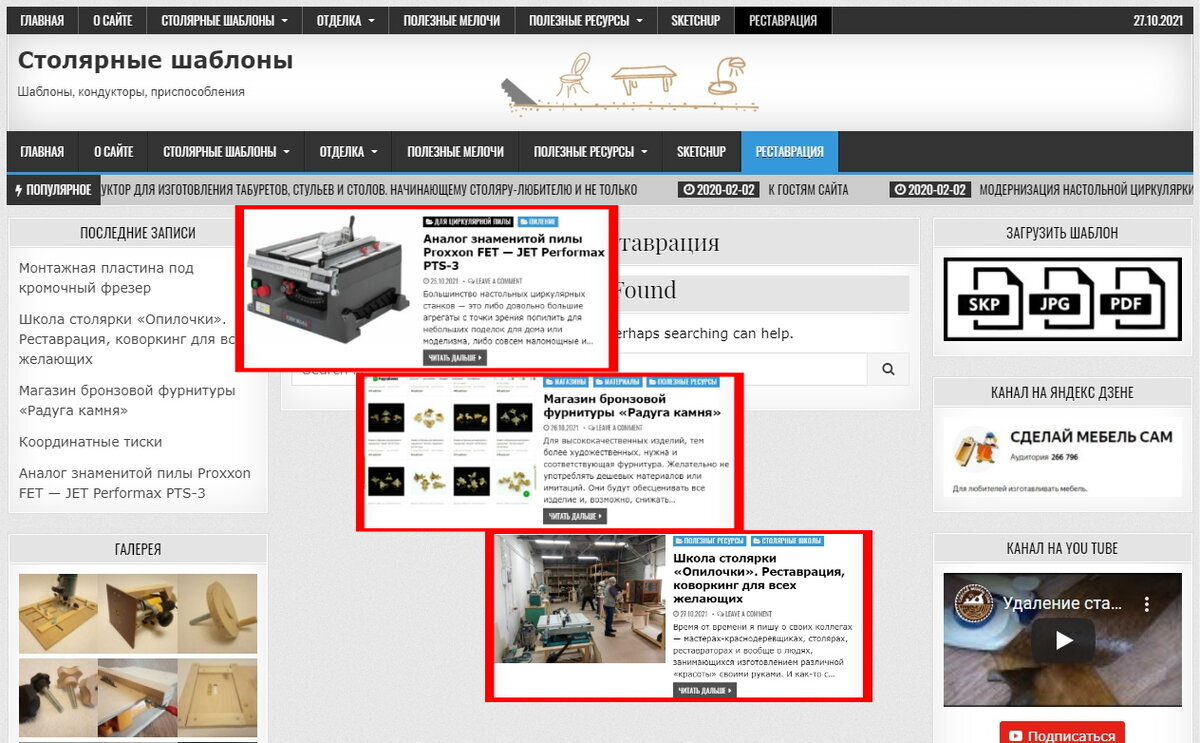
Task: Click the magnifier search button
Action: [888, 369]
